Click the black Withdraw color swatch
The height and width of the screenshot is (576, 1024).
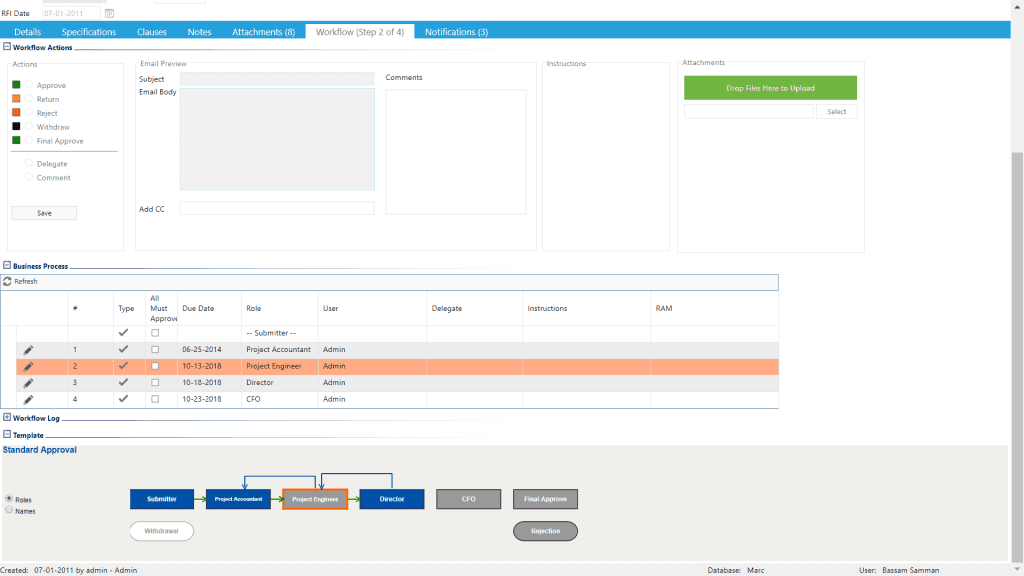[16, 126]
